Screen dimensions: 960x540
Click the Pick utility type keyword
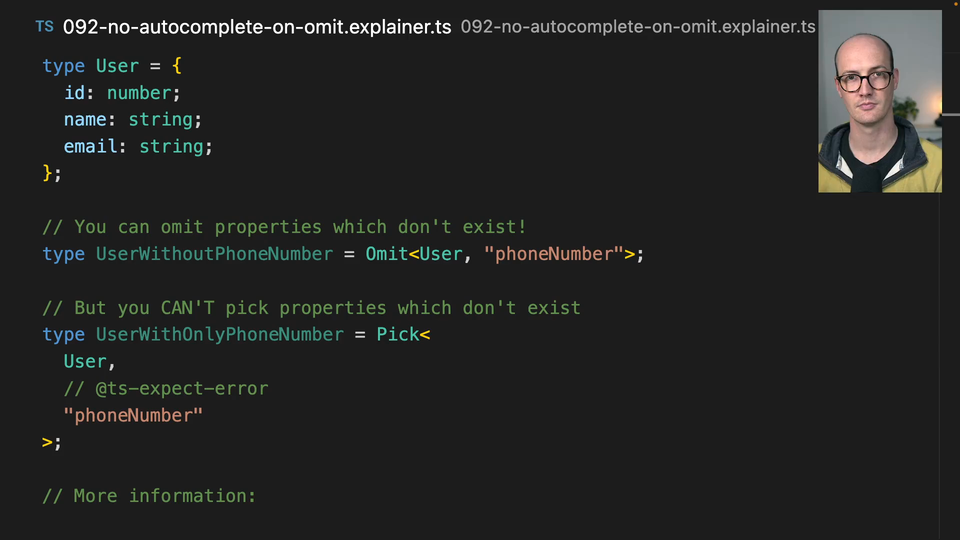pyautogui.click(x=397, y=335)
